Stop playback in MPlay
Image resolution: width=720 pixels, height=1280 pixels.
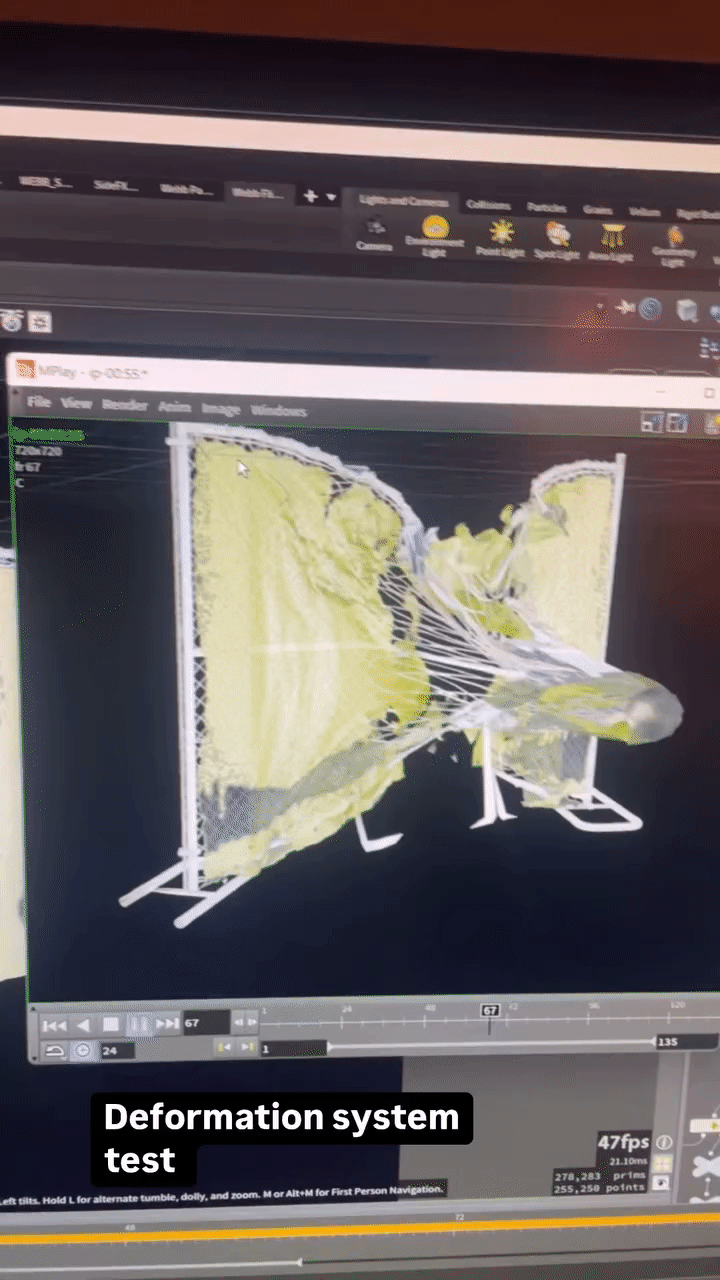(x=111, y=1025)
